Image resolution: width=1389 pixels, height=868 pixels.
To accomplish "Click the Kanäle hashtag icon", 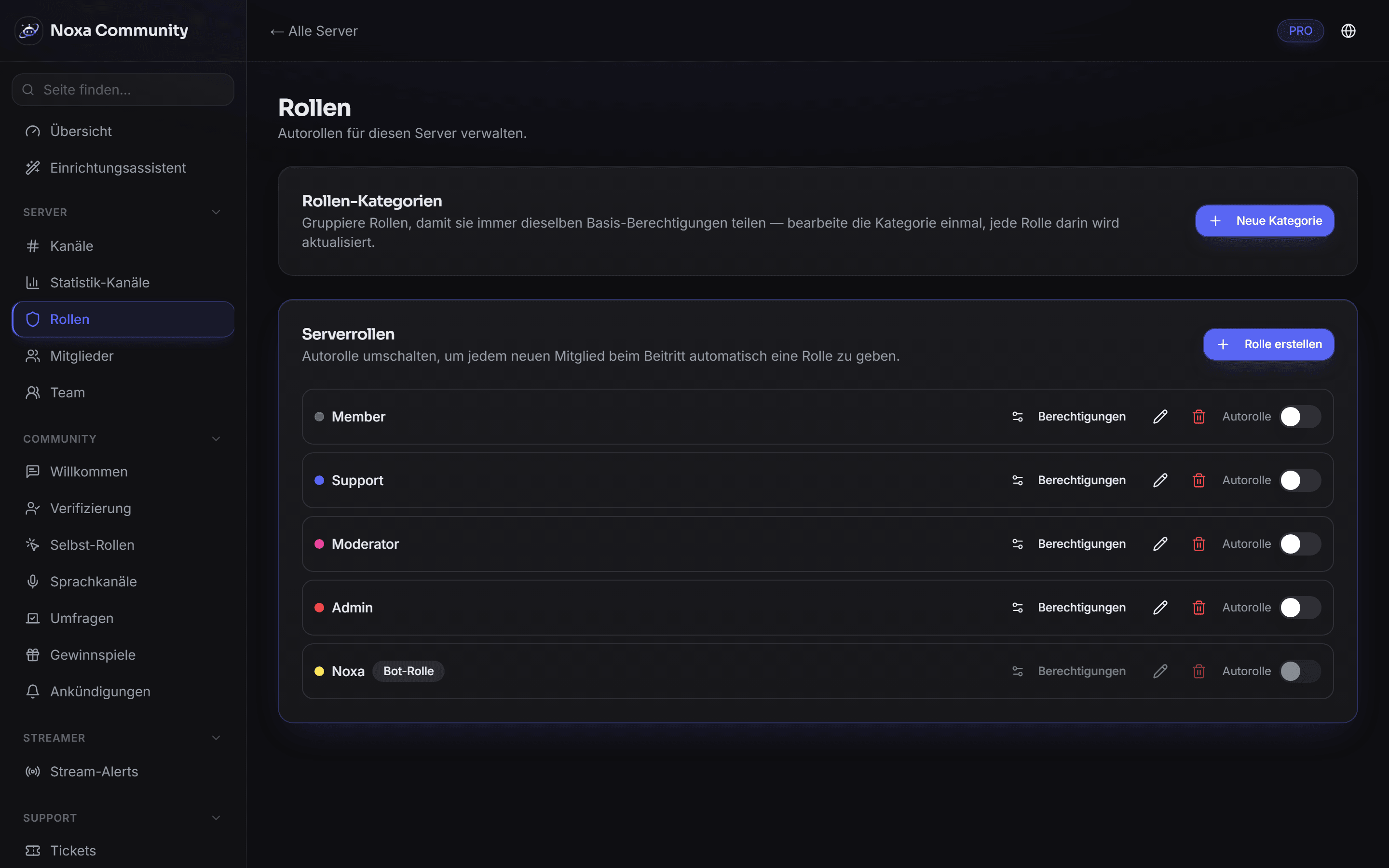I will 33,246.
